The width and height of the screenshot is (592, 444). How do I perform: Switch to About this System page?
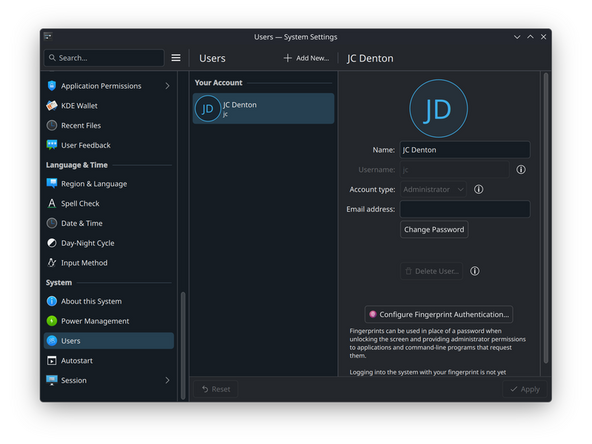click(x=109, y=301)
